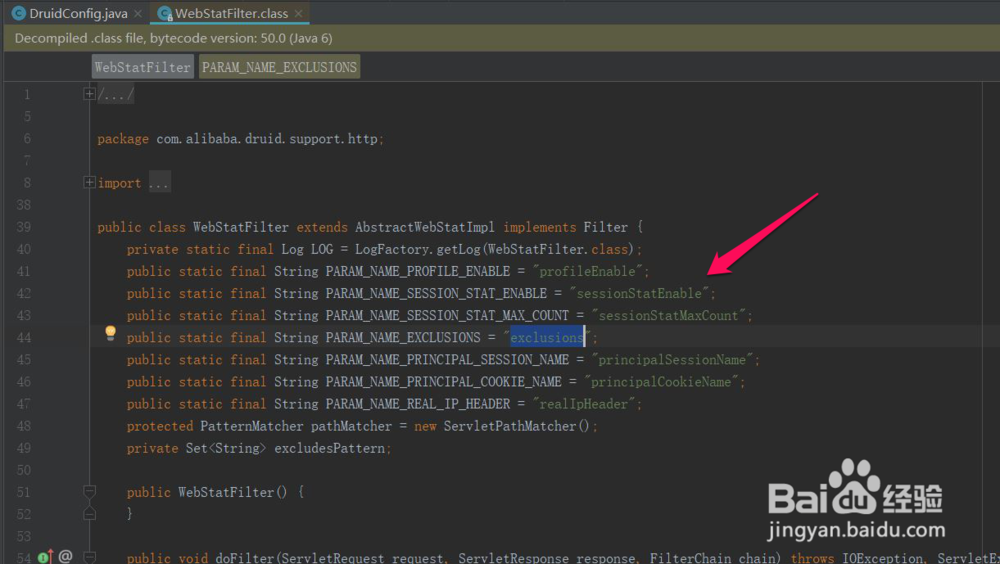The height and width of the screenshot is (564, 1000).
Task: Click the folded import '...' placeholder
Action: pyautogui.click(x=159, y=183)
